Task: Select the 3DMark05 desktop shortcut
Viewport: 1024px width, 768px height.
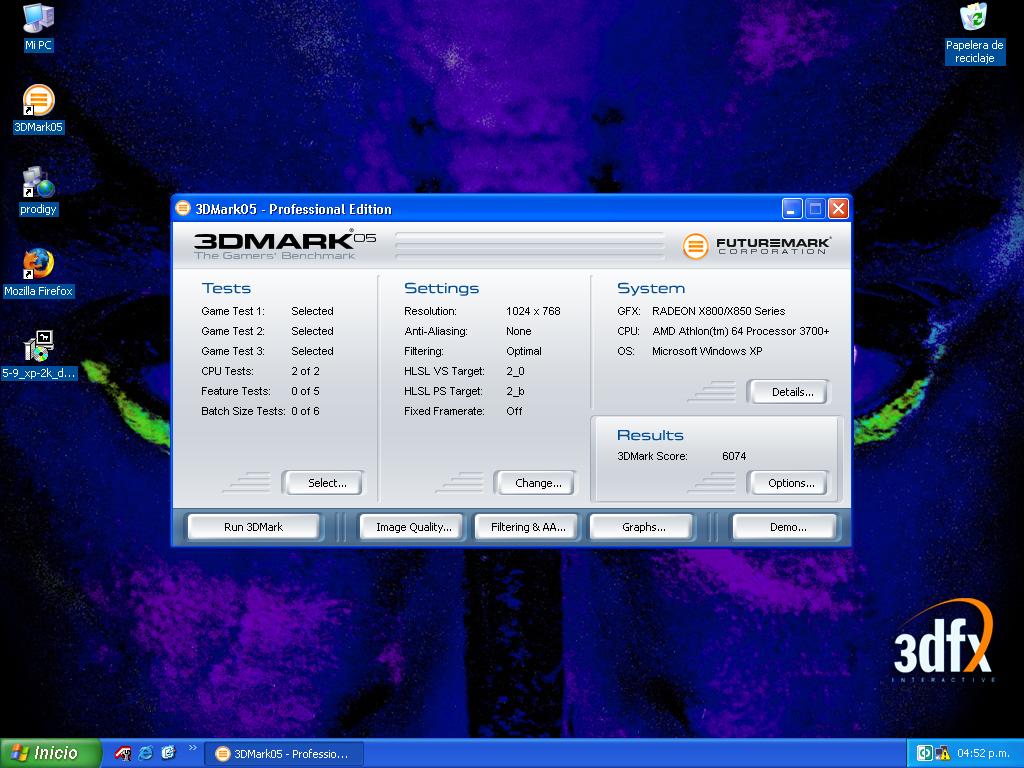Action: tap(39, 109)
